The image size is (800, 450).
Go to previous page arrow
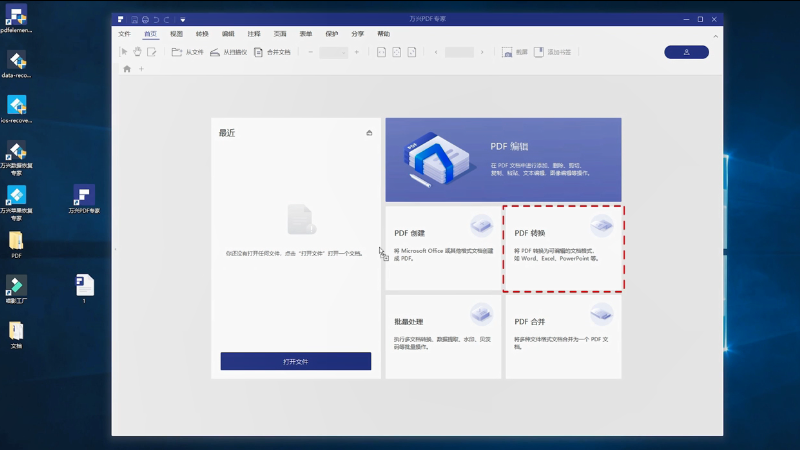click(x=436, y=52)
